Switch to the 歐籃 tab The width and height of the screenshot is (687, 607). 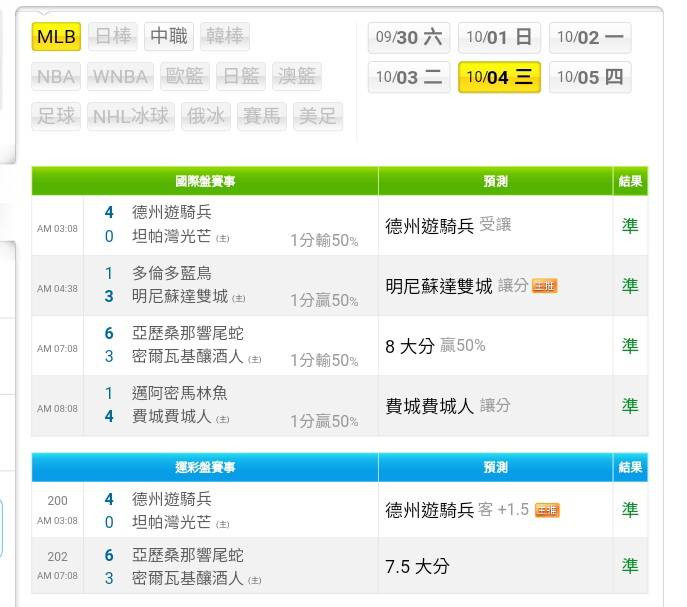pyautogui.click(x=185, y=76)
